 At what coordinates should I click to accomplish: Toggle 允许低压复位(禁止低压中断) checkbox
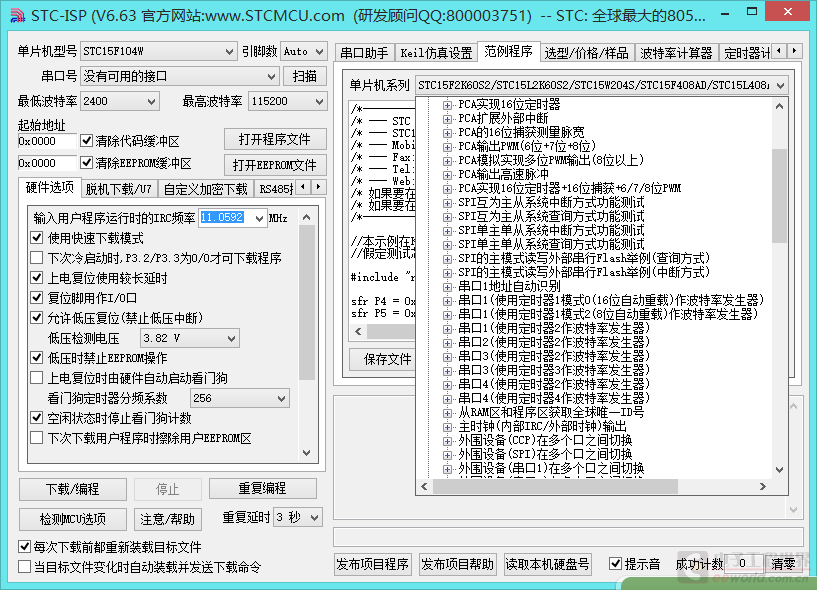(36, 317)
